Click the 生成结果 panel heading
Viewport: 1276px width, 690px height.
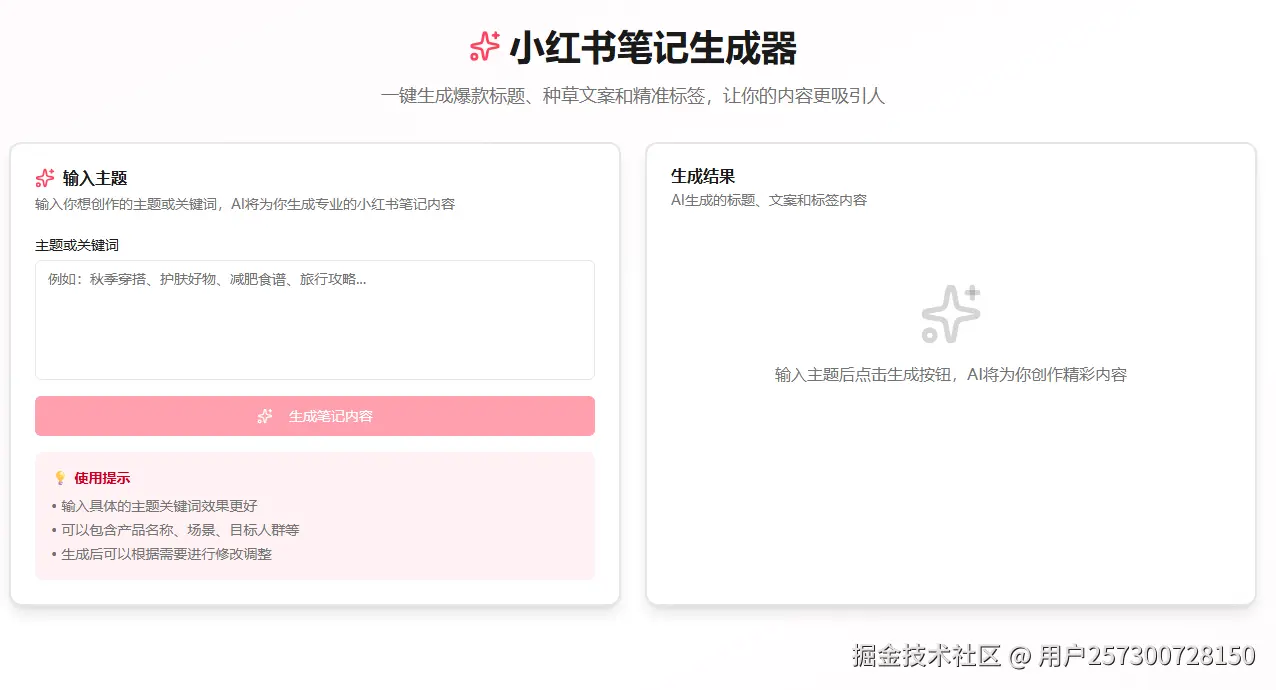coord(703,176)
